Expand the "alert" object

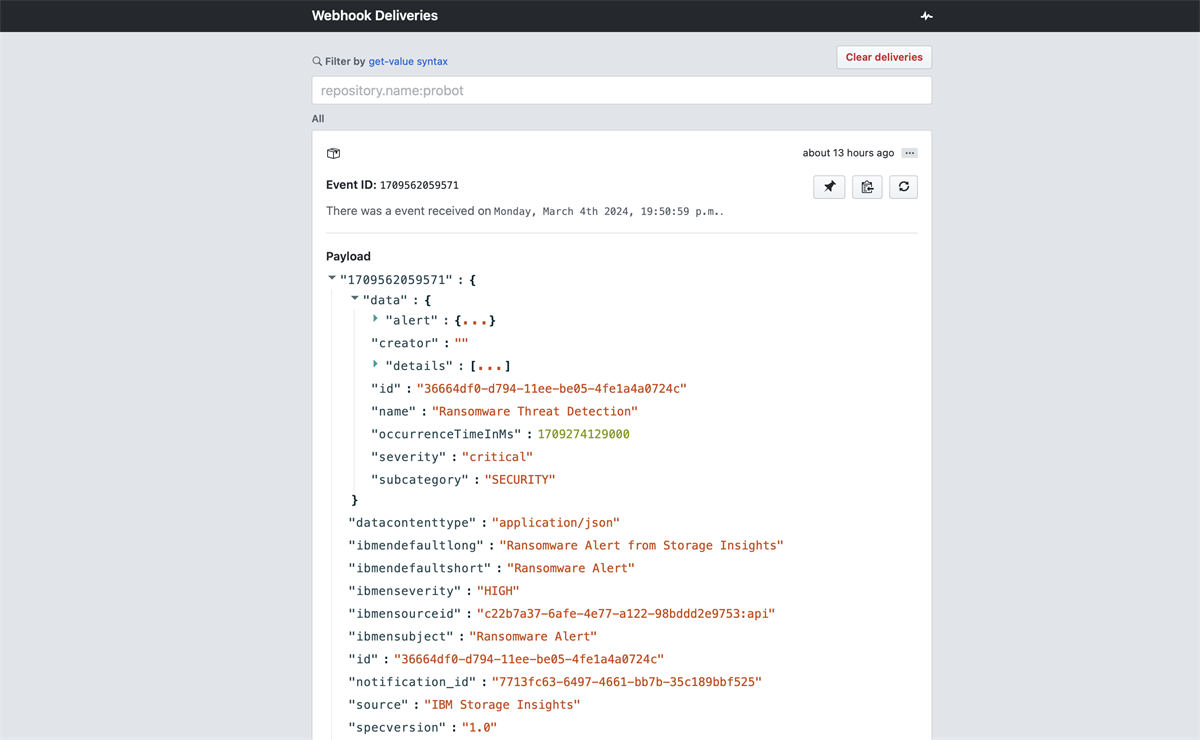click(x=375, y=319)
